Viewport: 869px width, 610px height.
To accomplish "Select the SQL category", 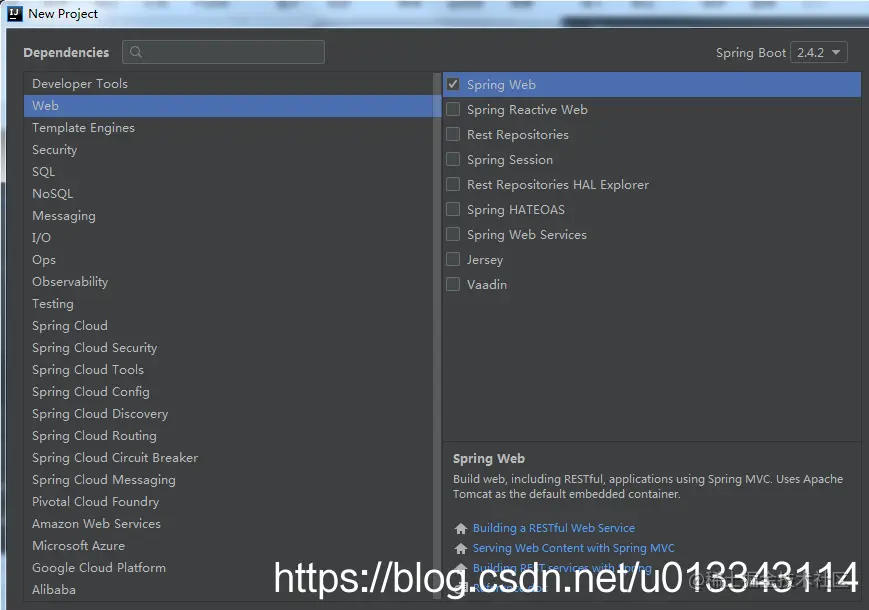I will tap(229, 172).
